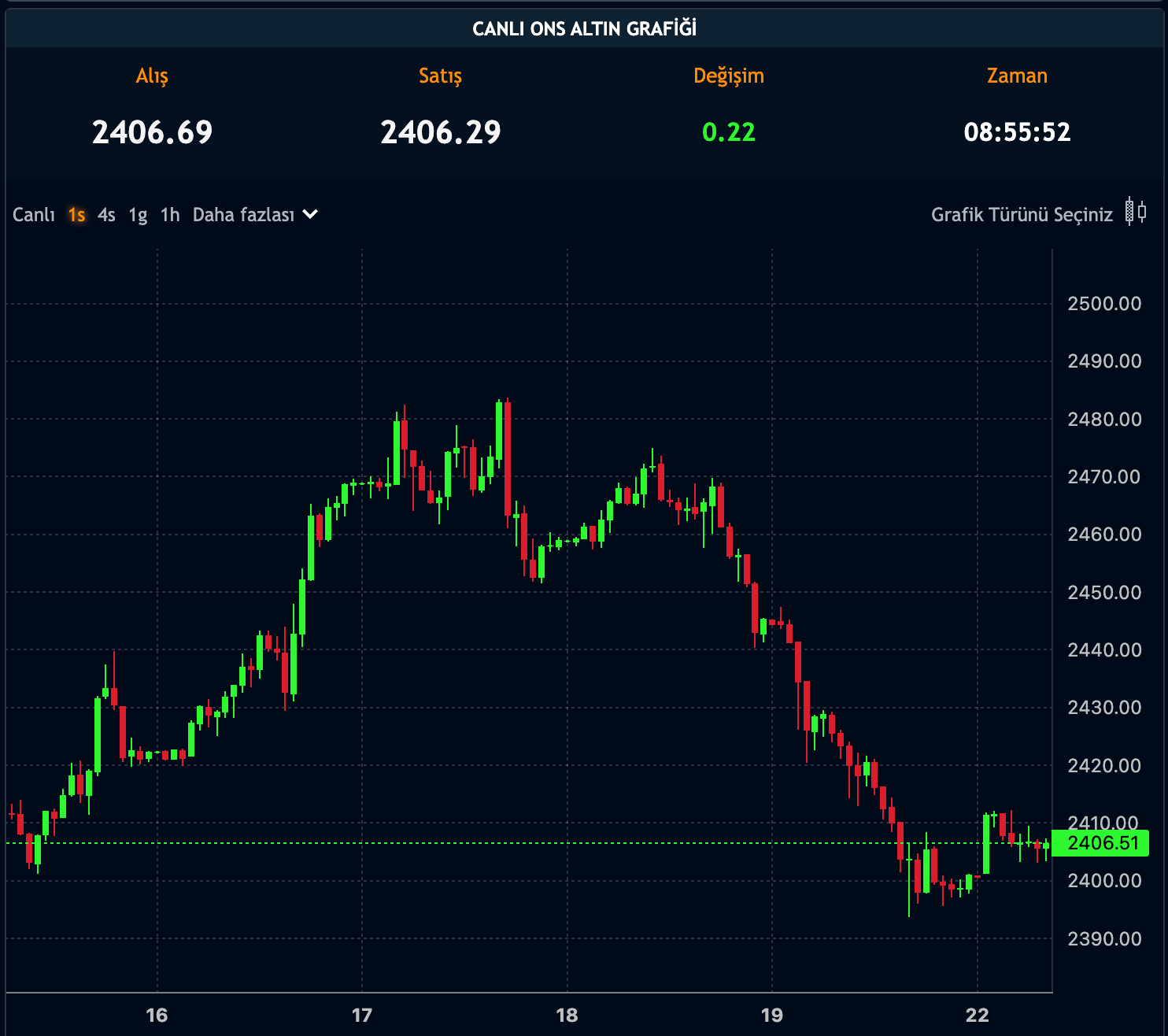The height and width of the screenshot is (1036, 1168).
Task: Click the Zaman value 08:55:52
Action: point(1017,132)
